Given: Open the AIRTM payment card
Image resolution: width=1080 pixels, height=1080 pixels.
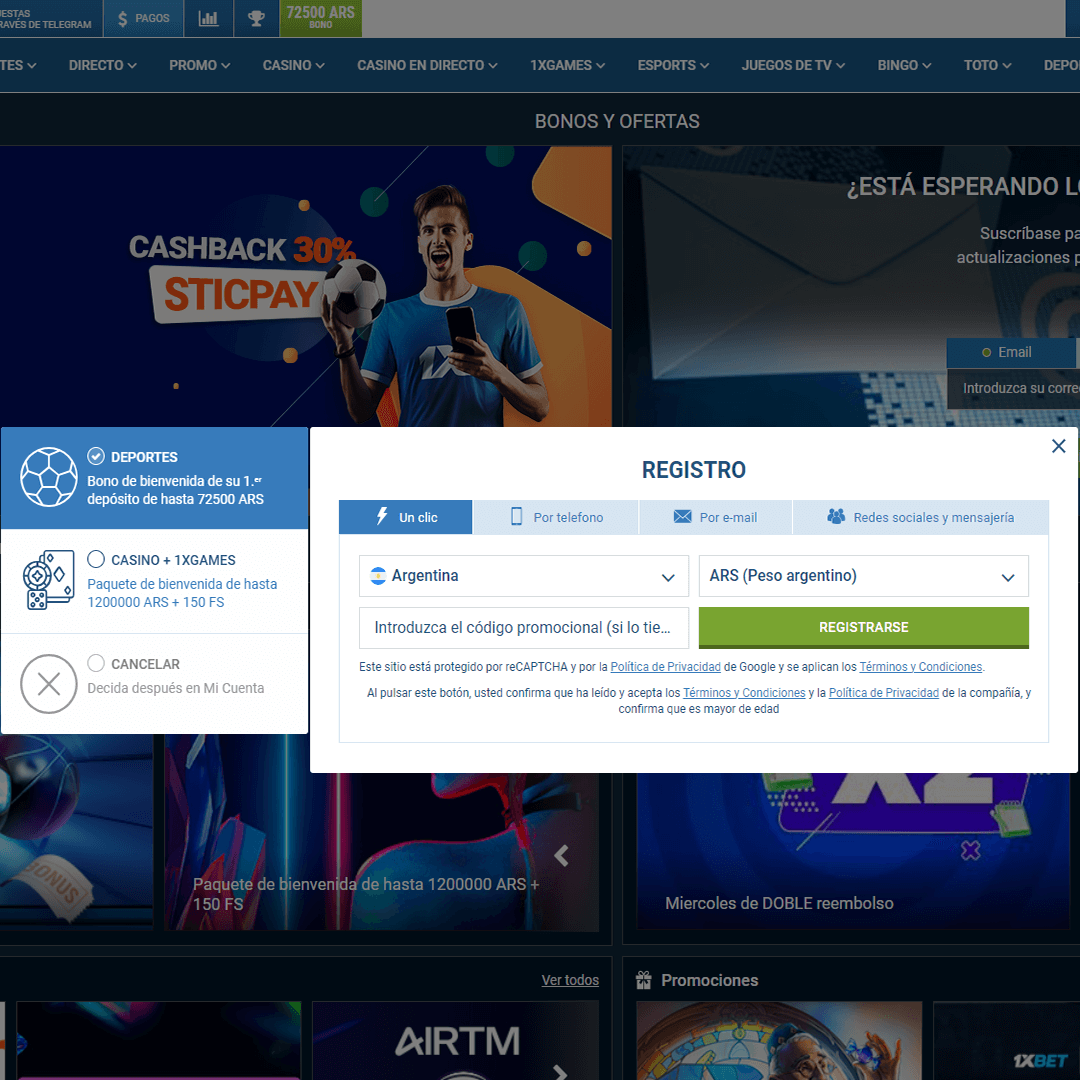Looking at the screenshot, I should point(455,1040).
